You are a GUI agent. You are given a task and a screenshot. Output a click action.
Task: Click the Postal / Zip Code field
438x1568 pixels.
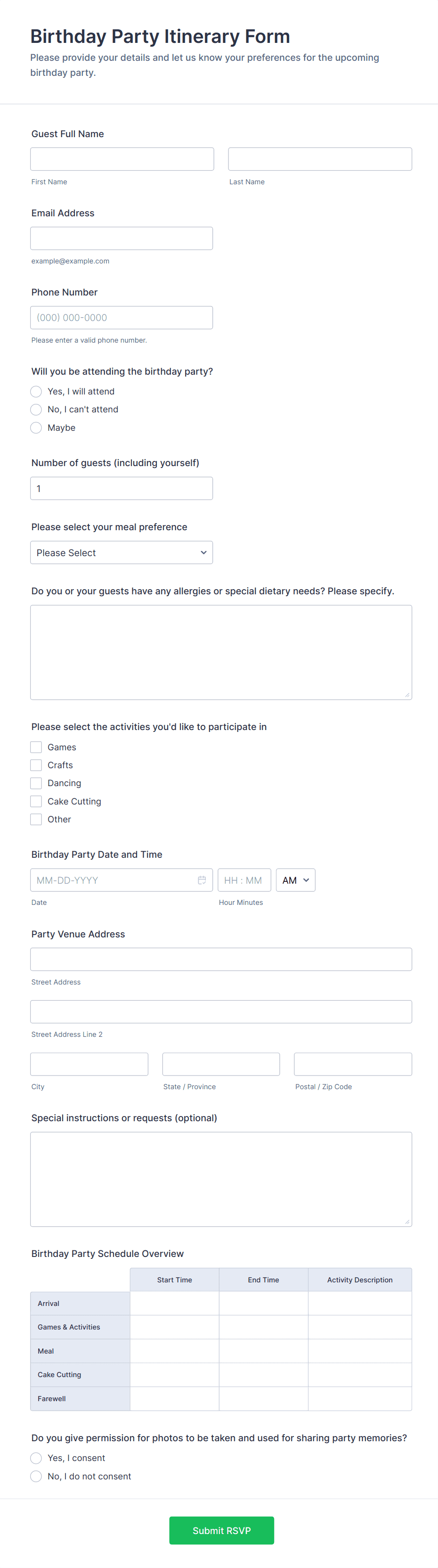point(353,1064)
